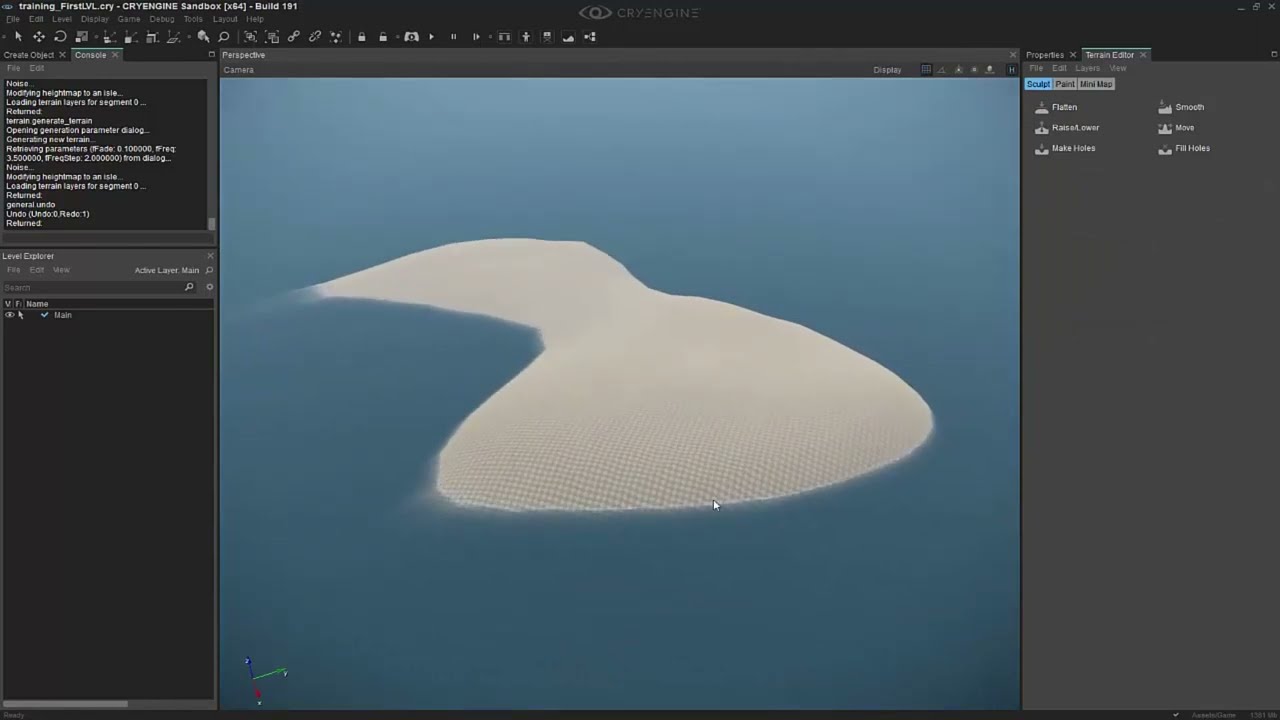This screenshot has width=1280, height=720.
Task: Toggle visibility eye of Main layer
Action: (x=9, y=315)
